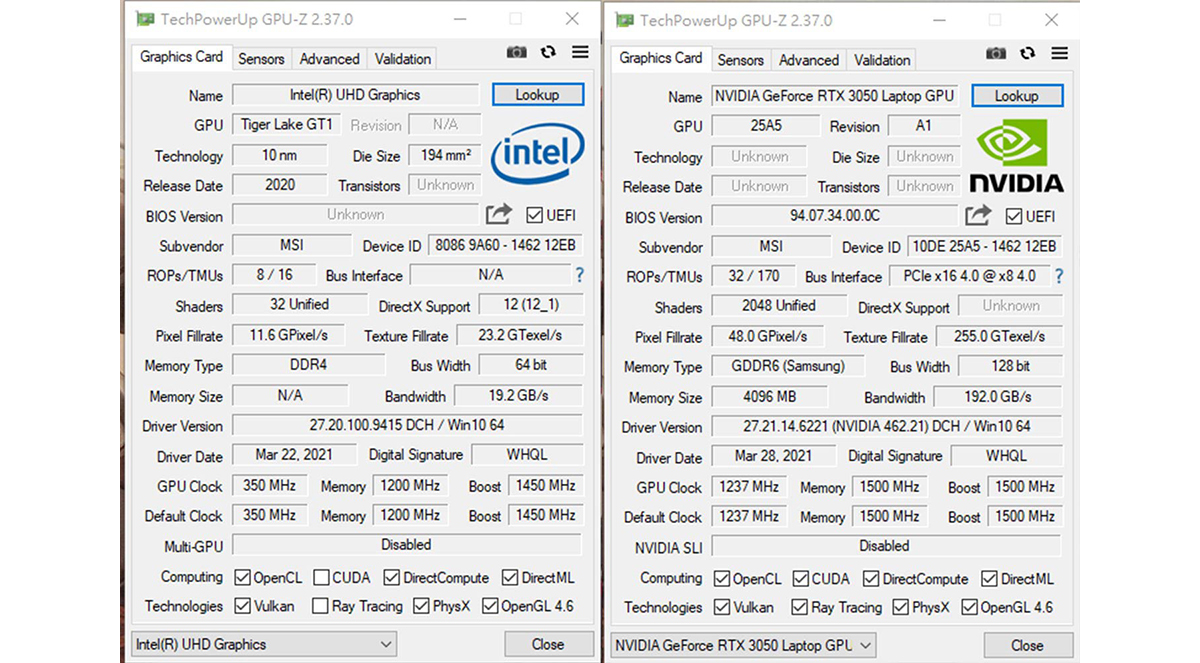
Task: Switch to Advanced tab in Intel window
Action: 329,59
